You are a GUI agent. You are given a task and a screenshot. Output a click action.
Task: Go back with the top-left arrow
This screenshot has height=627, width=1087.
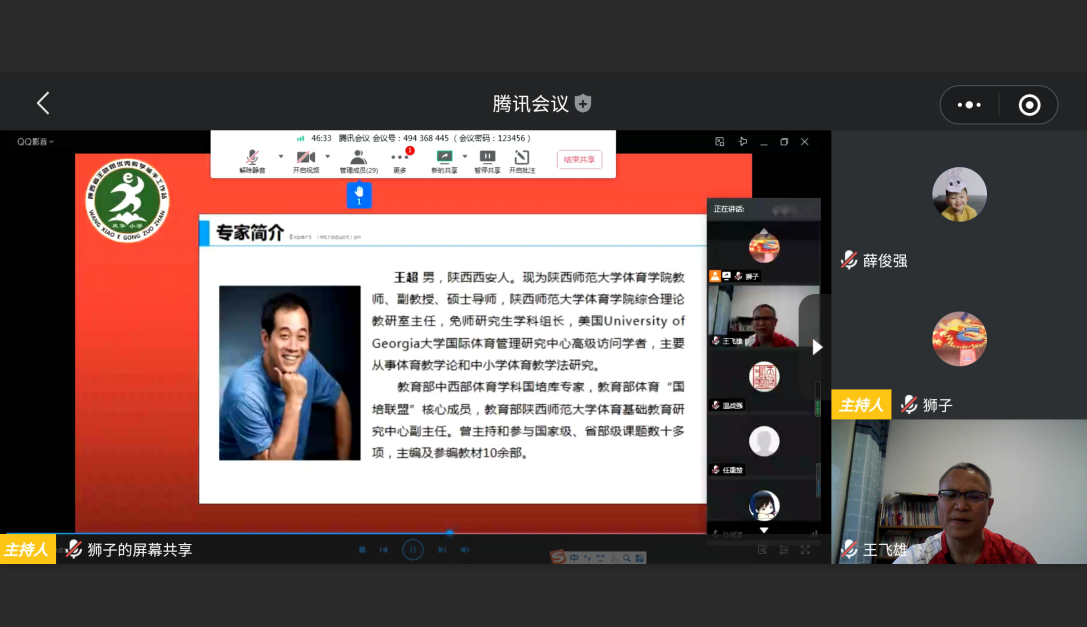(x=43, y=103)
